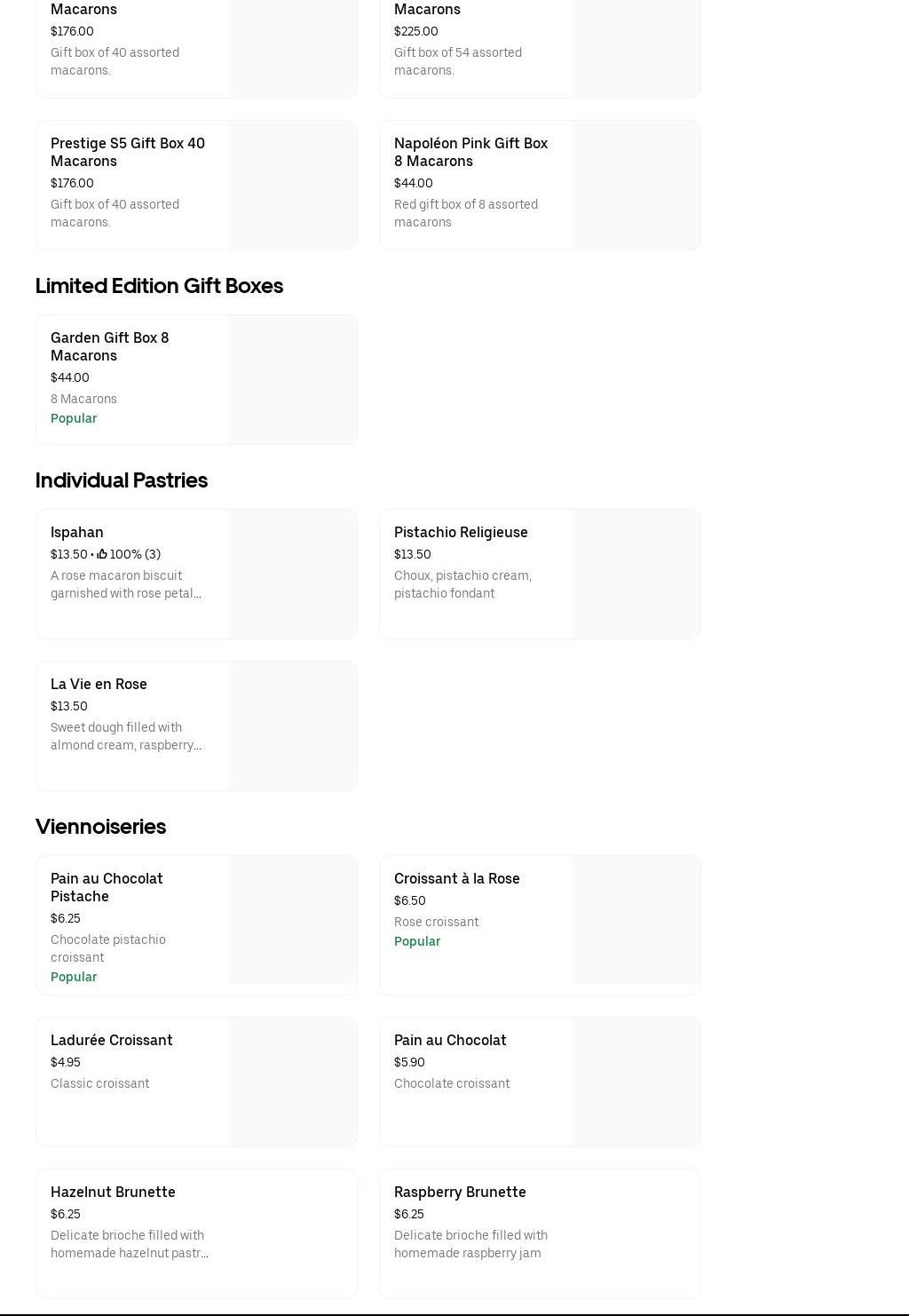Open the Ladurée Croissant item

pyautogui.click(x=111, y=1041)
